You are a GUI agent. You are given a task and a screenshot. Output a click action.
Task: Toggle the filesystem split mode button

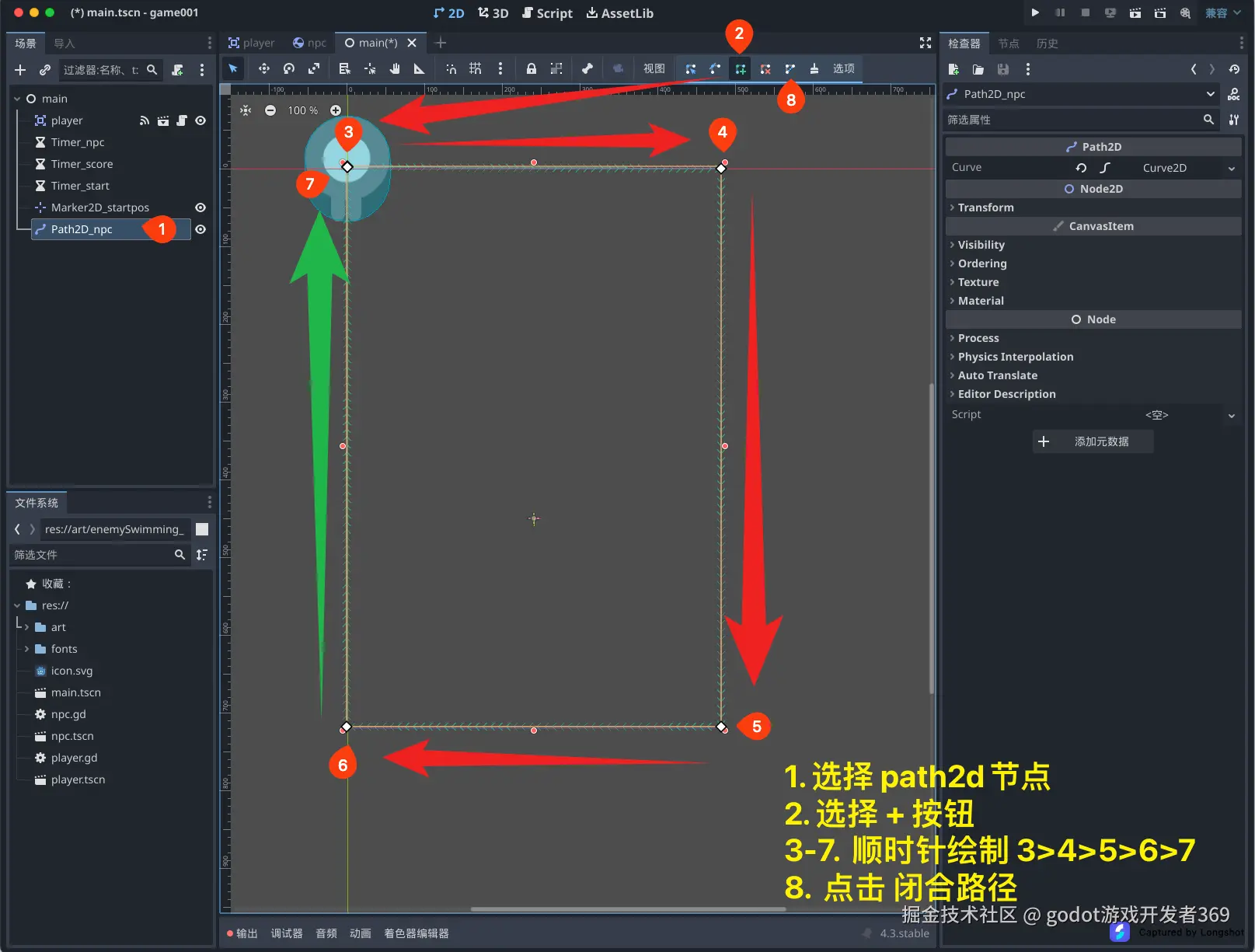pyautogui.click(x=202, y=529)
